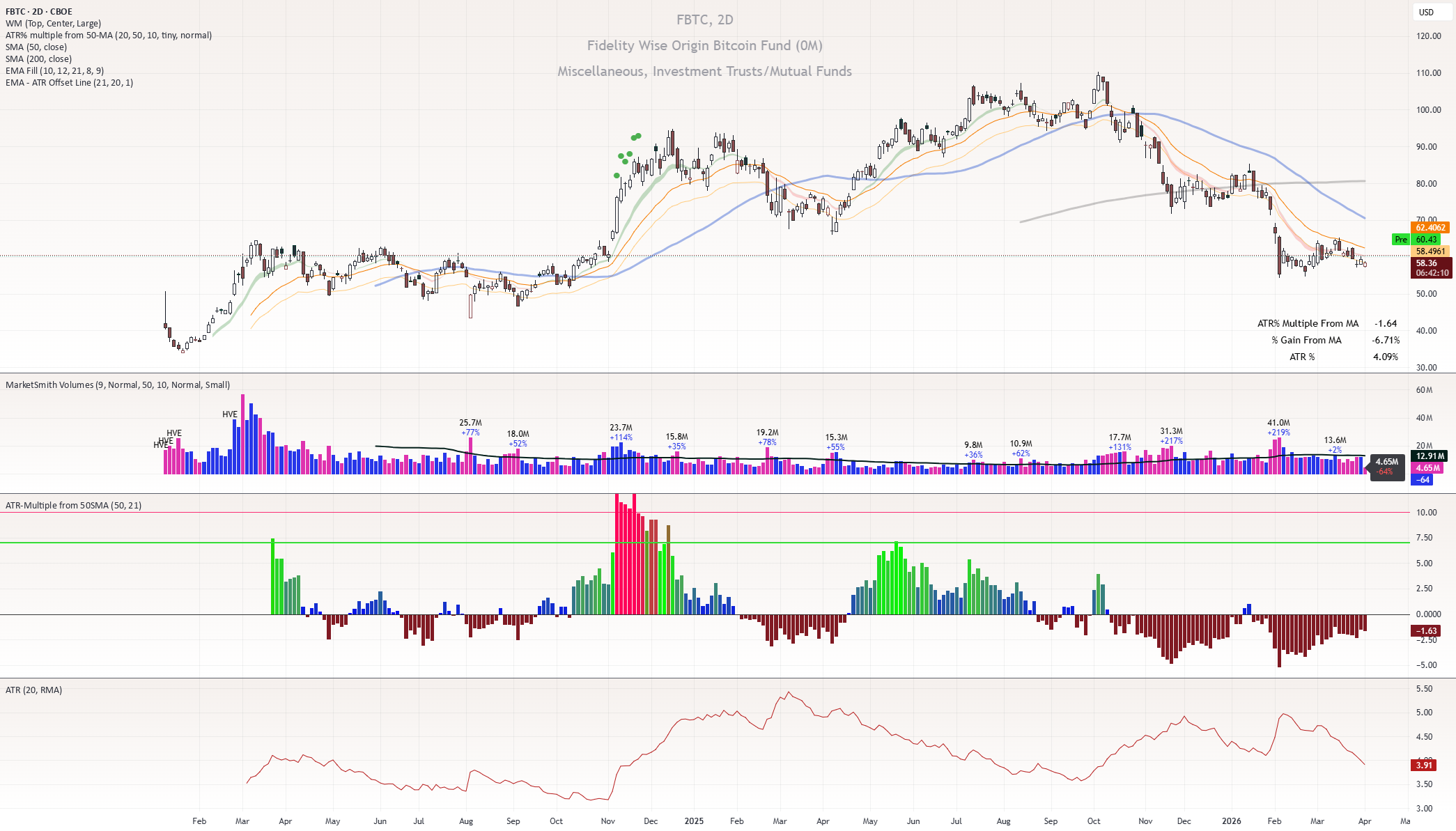Click the -1.63 ATR-multiple axis label

coord(1427,631)
